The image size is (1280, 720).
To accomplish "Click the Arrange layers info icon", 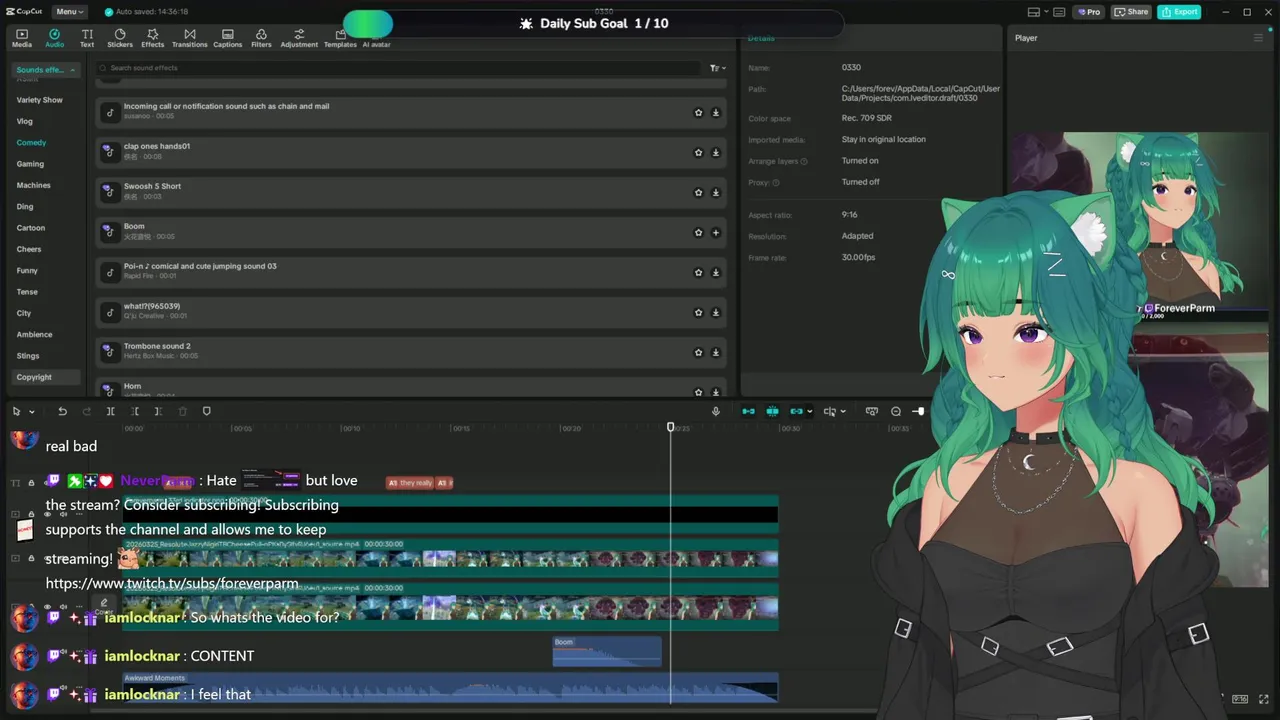I will (804, 161).
